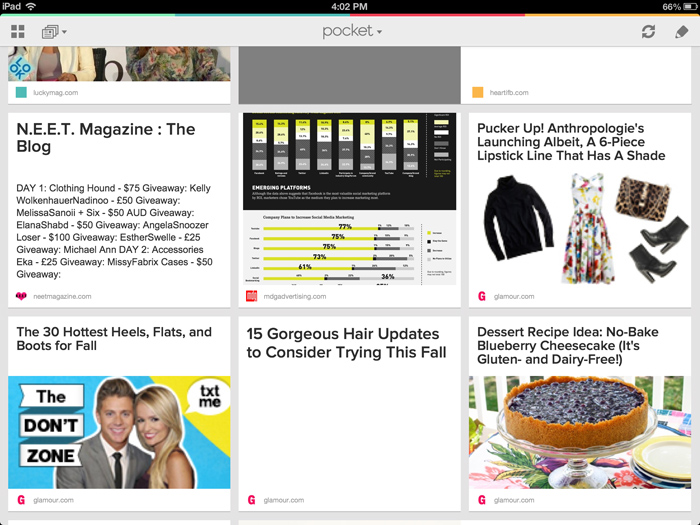700x525 pixels.
Task: Expand the Pocket title dropdown
Action: 351,32
